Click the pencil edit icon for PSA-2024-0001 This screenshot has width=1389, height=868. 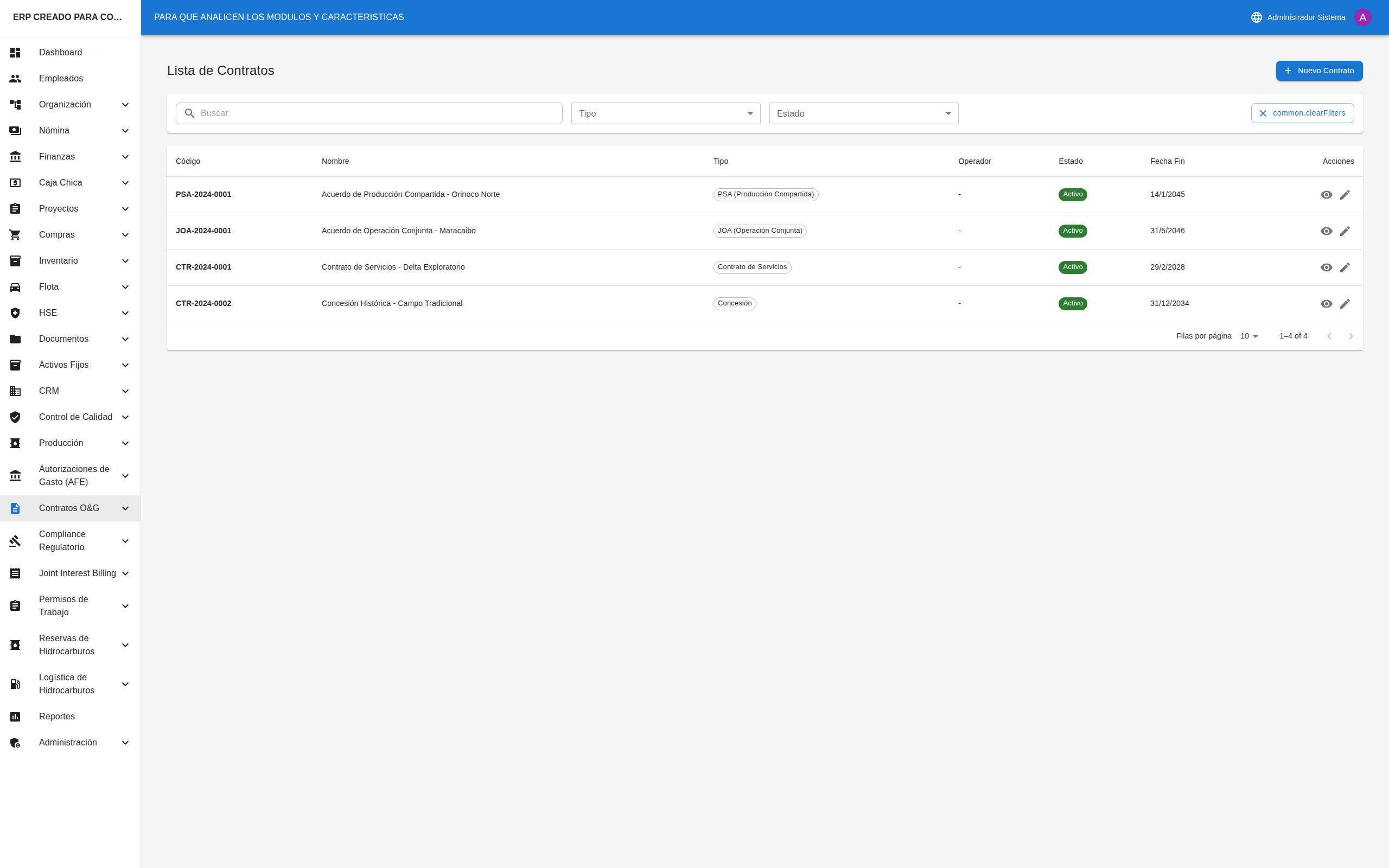[1345, 195]
